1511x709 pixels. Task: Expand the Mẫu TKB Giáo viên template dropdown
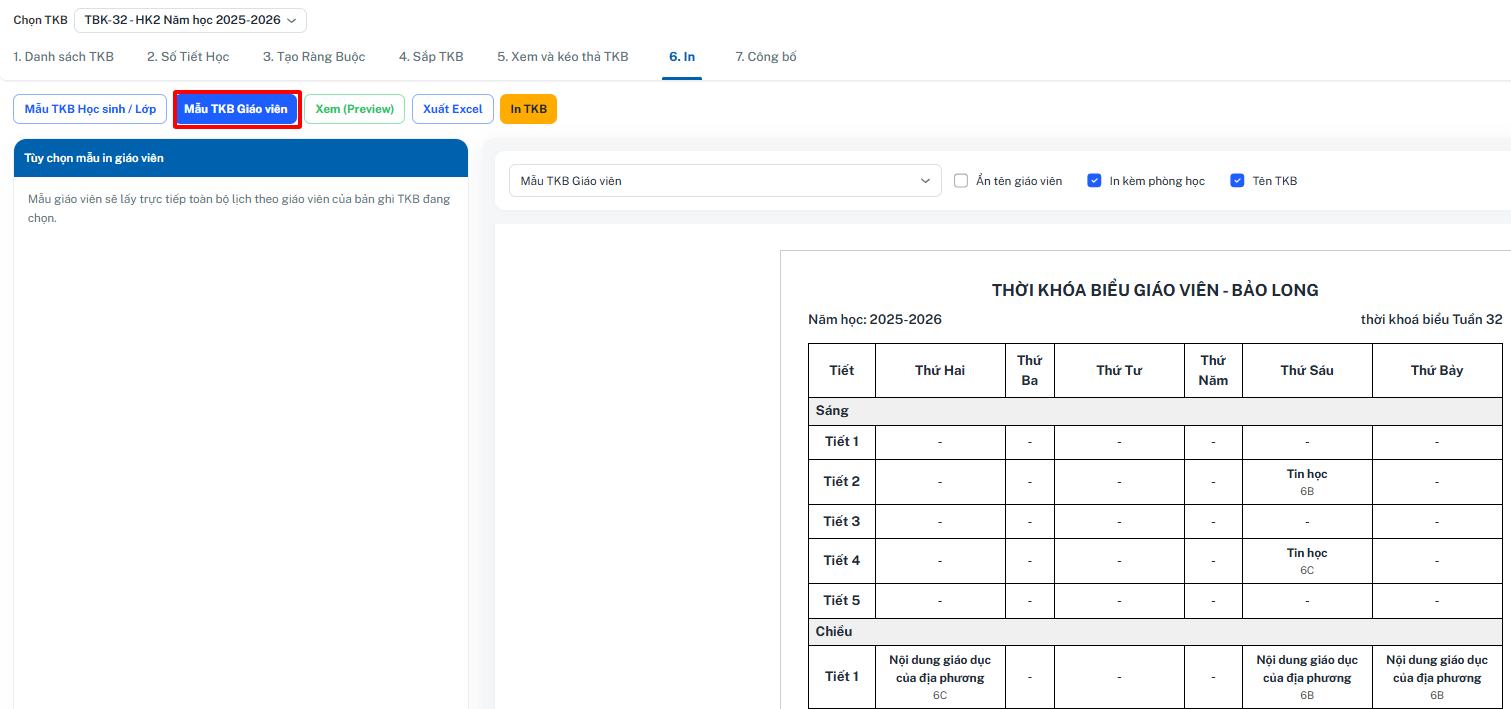725,181
